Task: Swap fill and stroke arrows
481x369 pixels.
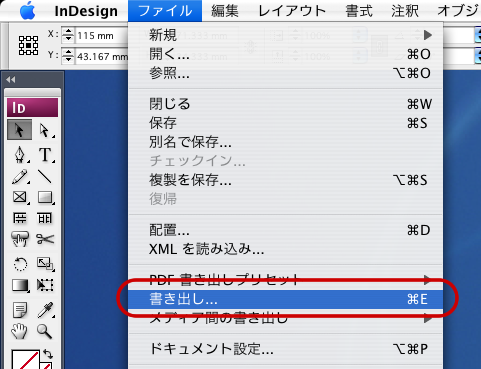Action: coord(48,354)
